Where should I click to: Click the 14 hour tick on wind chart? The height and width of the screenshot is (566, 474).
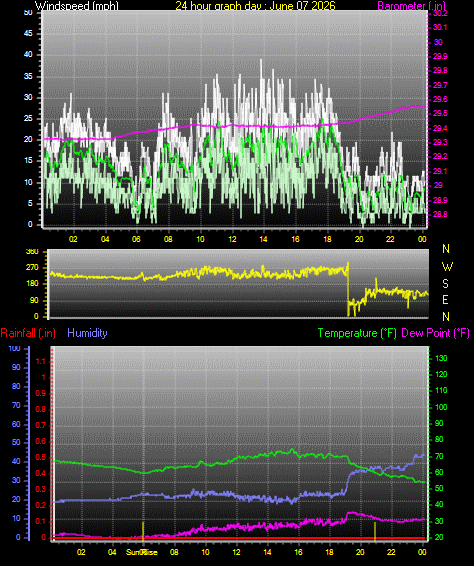point(263,239)
